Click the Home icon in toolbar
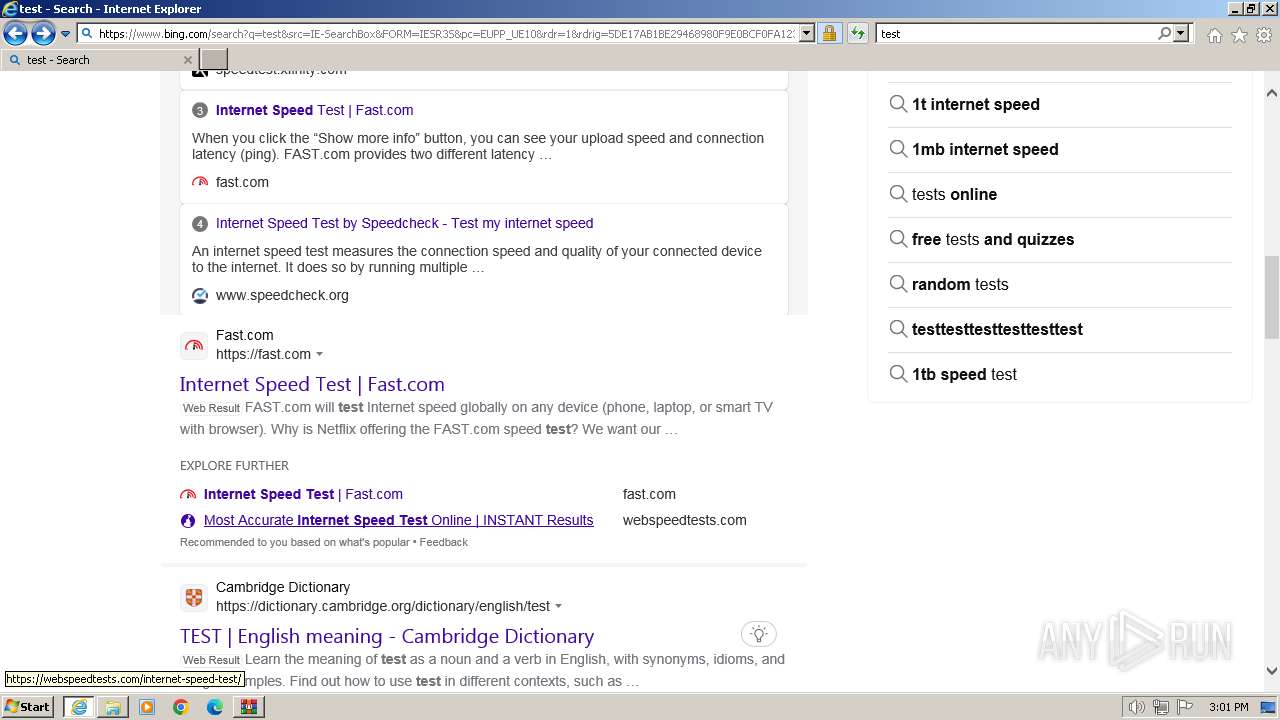Image resolution: width=1280 pixels, height=720 pixels. coord(1214,35)
